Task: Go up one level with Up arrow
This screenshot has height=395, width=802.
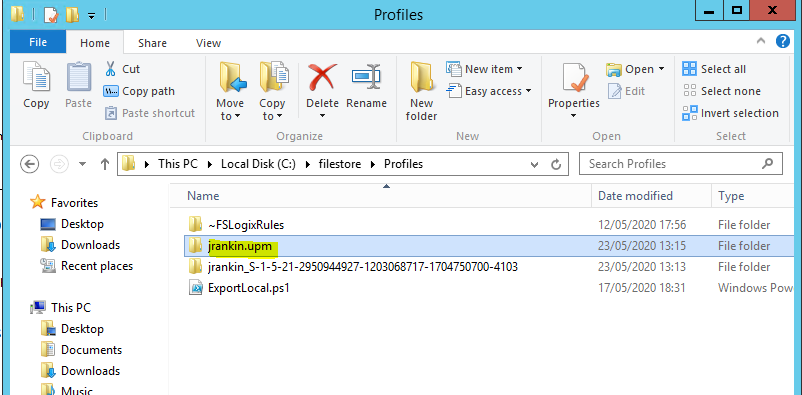Action: [105, 164]
